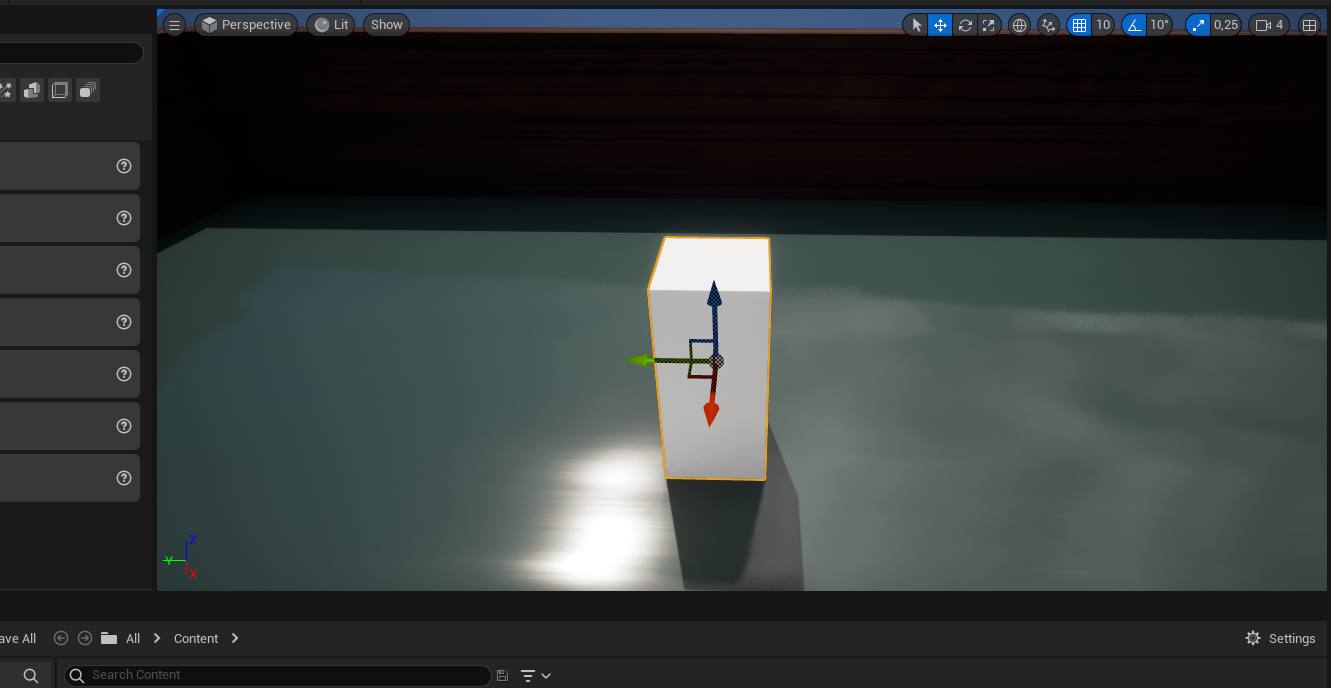
Task: Toggle rotation angle snapping
Action: coord(1134,25)
